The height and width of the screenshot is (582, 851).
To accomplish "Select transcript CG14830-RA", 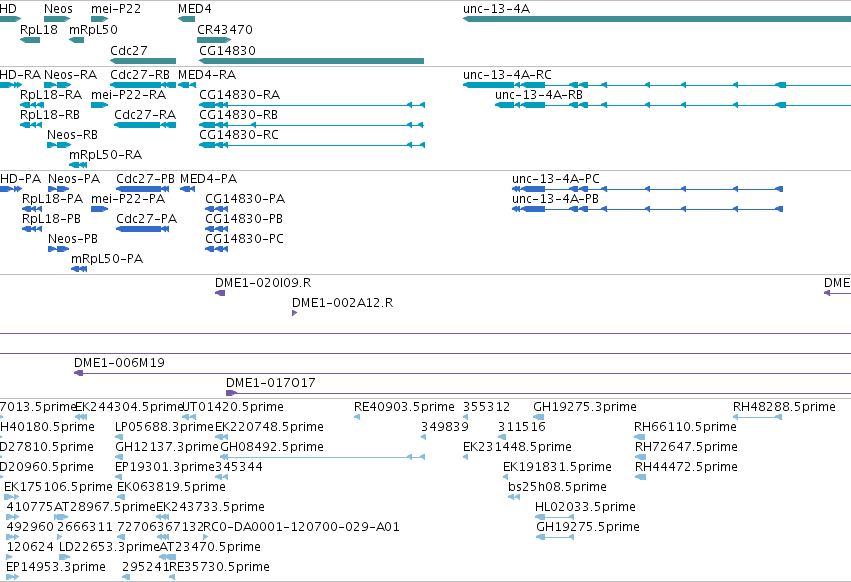I will (312, 105).
